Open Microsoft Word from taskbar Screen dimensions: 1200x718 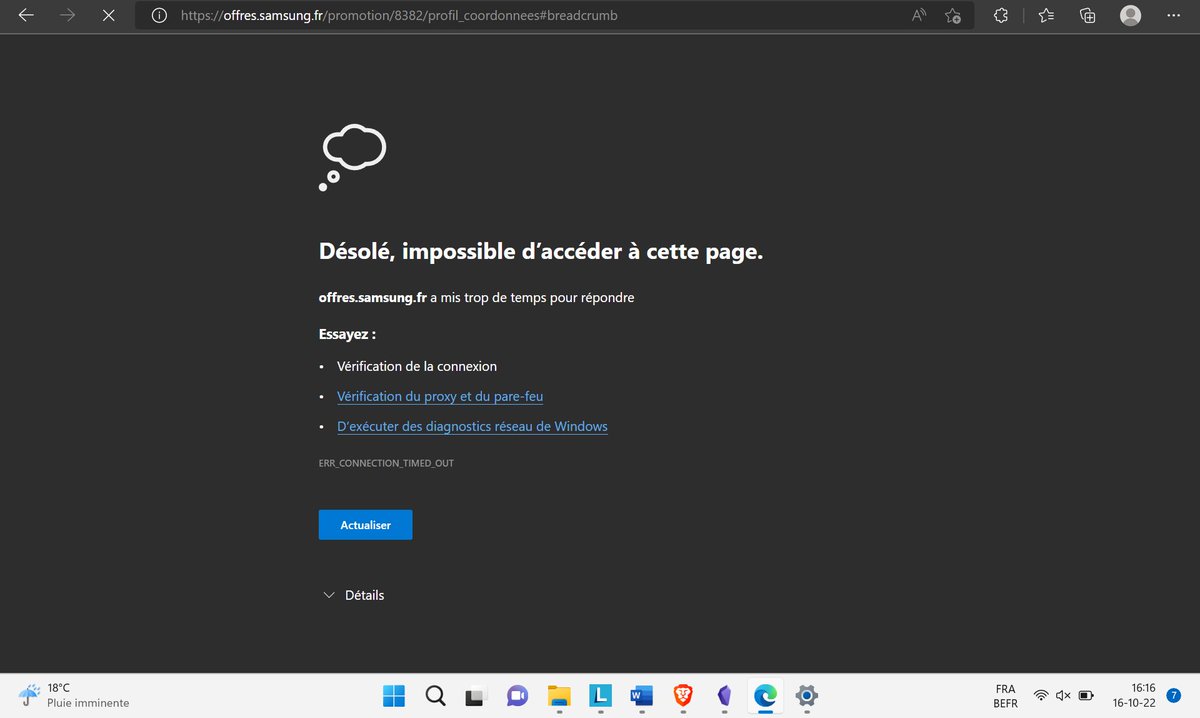(x=641, y=695)
